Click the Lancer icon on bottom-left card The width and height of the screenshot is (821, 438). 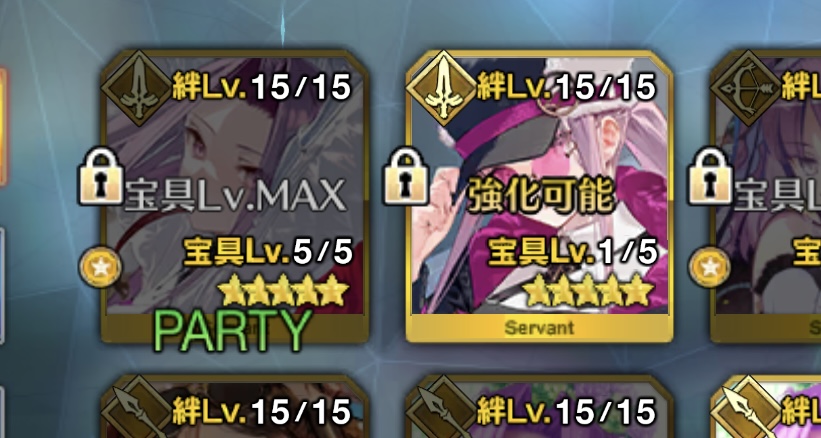[137, 411]
